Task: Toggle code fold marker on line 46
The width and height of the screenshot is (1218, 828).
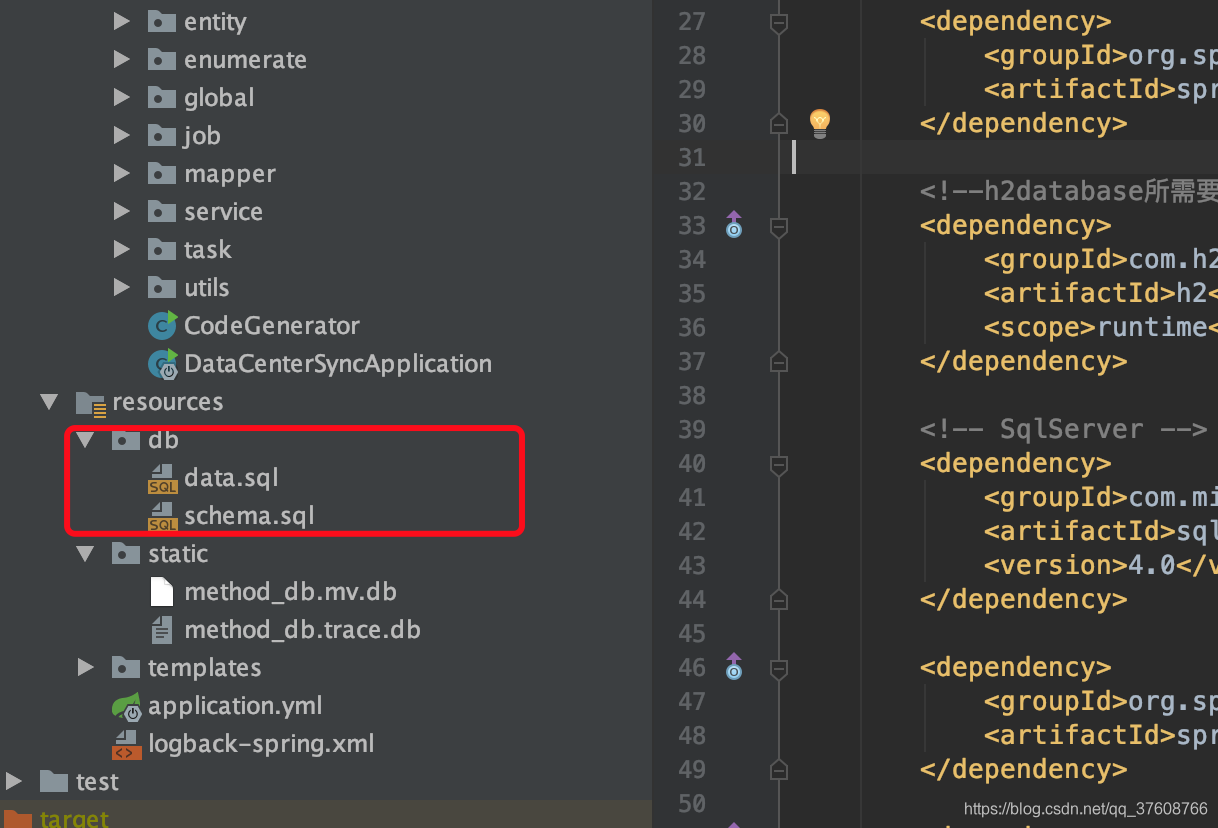Action: tap(779, 668)
